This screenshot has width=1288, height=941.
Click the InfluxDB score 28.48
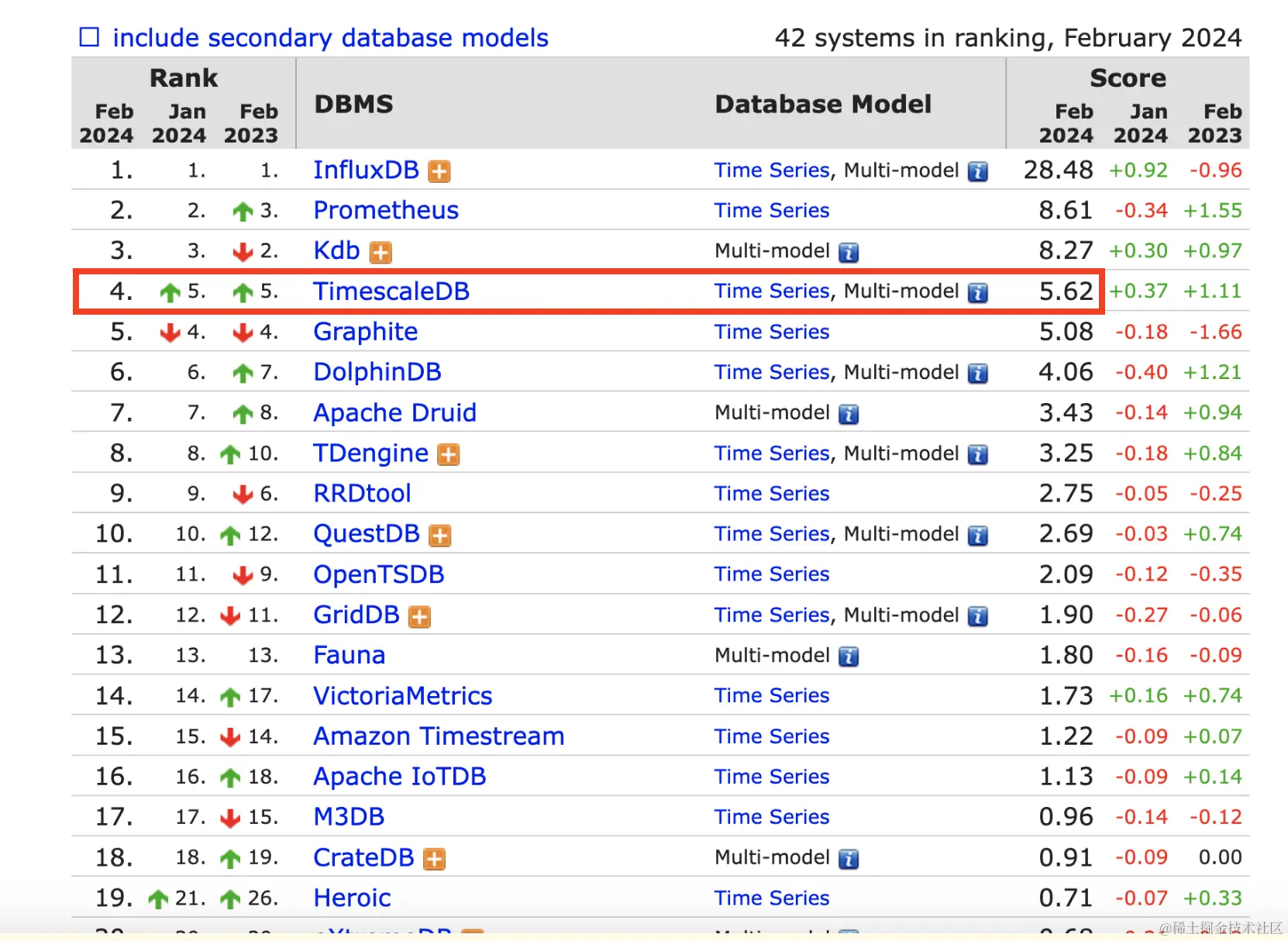[x=1059, y=170]
